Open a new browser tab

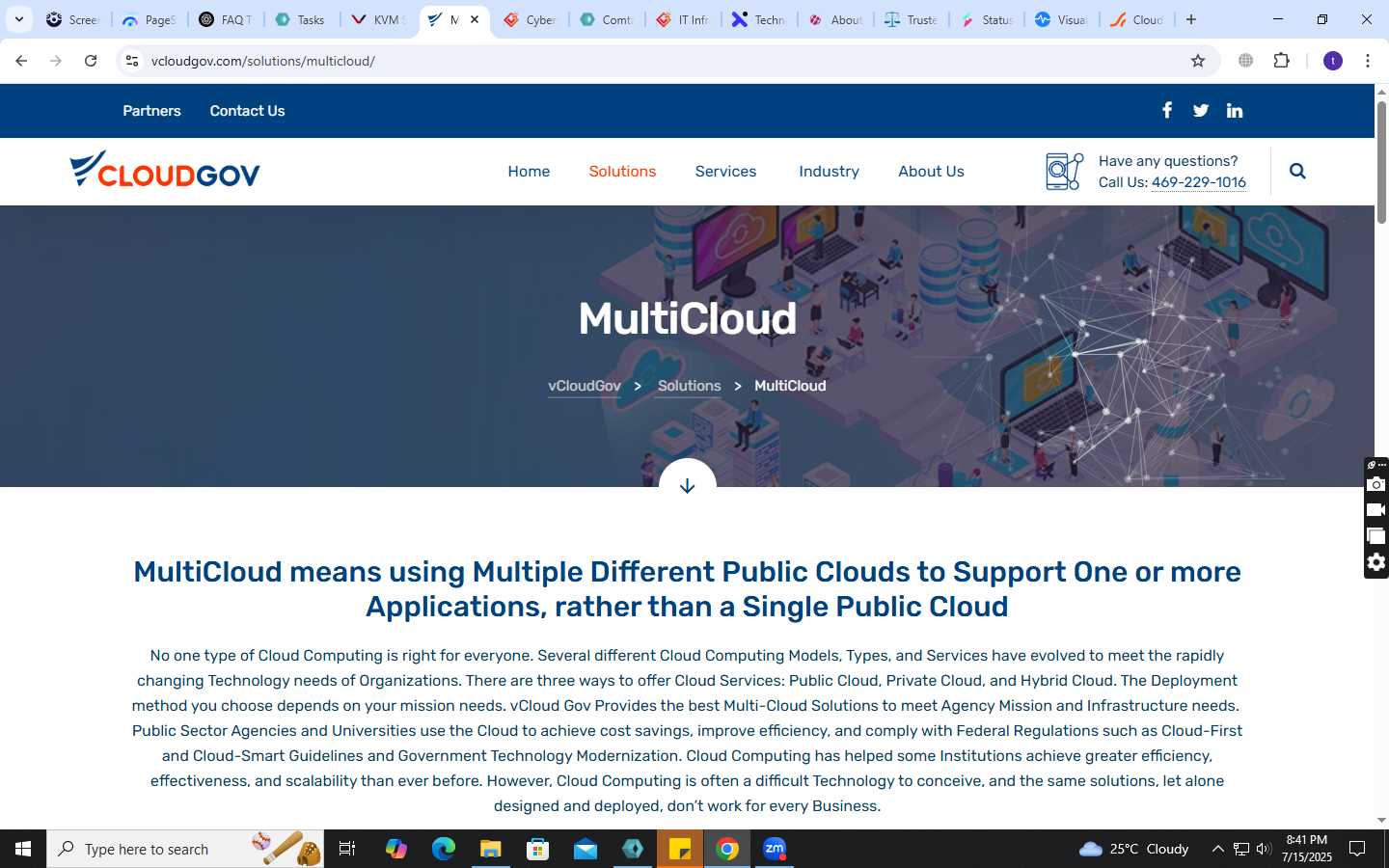pyautogui.click(x=1191, y=19)
